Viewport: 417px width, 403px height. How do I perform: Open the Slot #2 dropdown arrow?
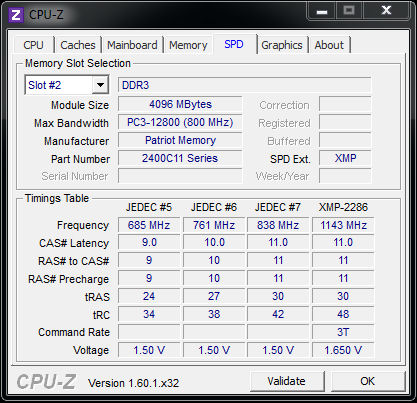click(100, 85)
